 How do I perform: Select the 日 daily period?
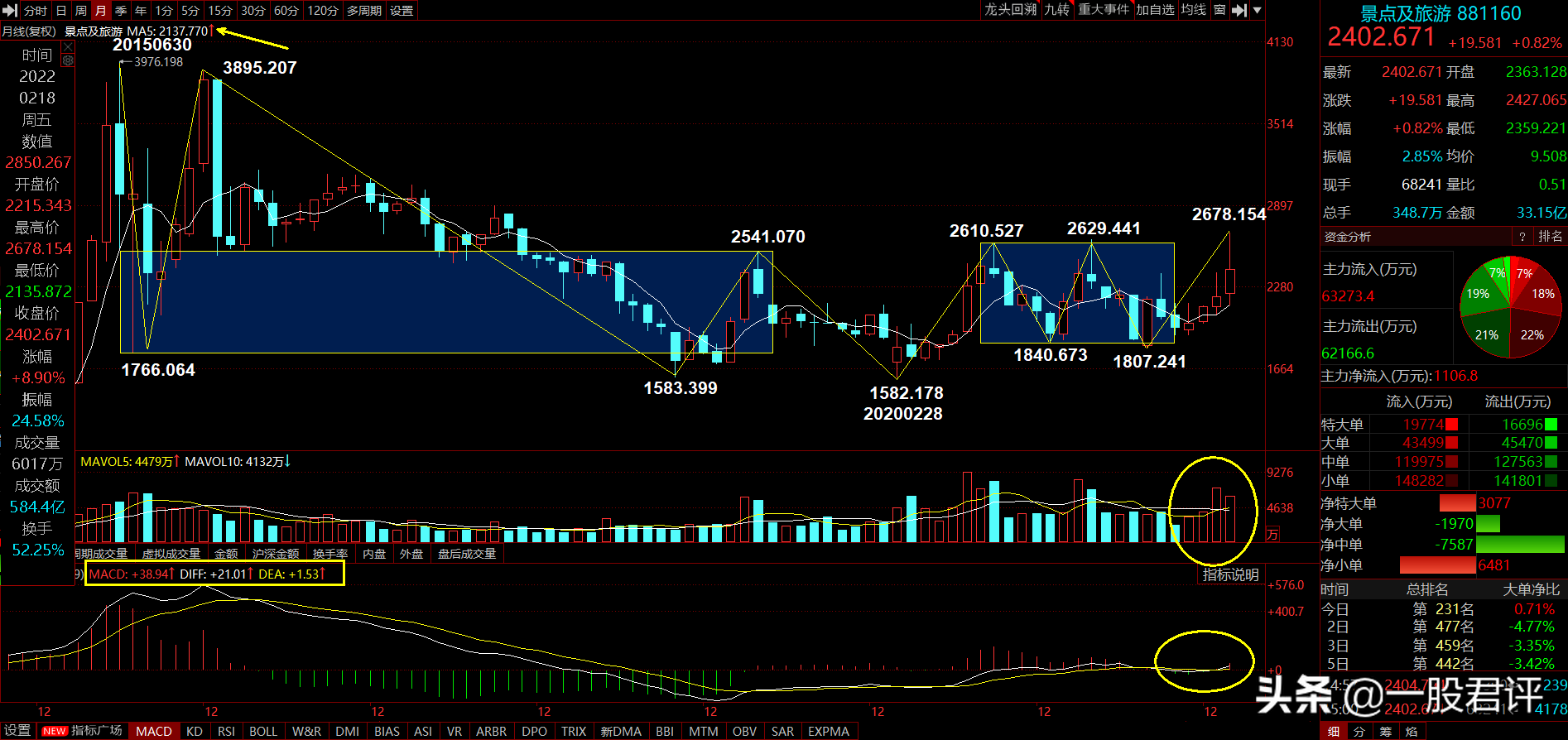[61, 11]
